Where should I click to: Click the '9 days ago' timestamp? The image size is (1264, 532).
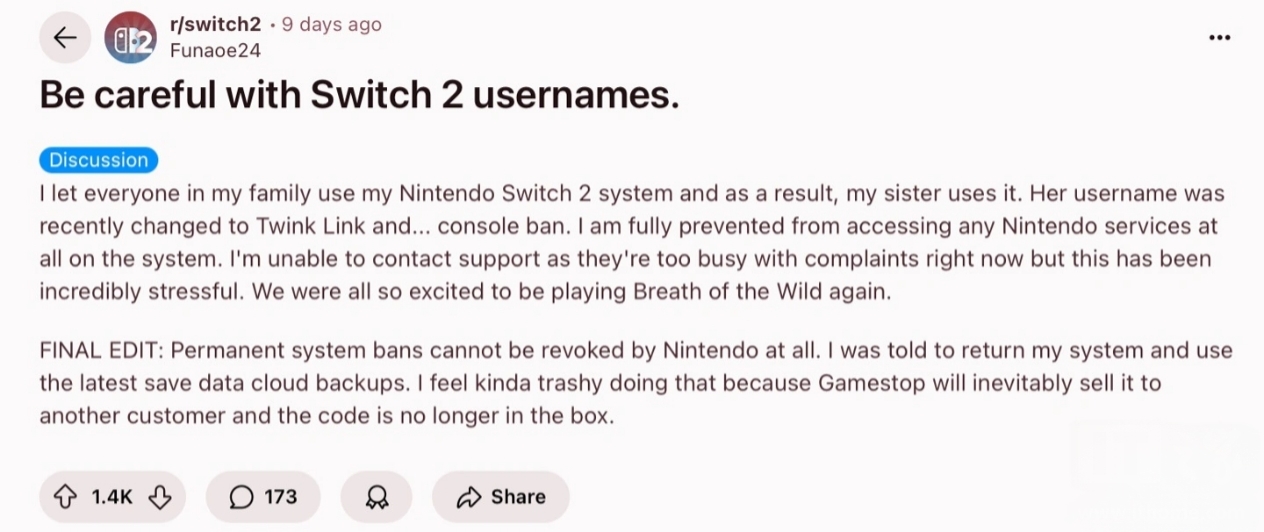pos(331,25)
